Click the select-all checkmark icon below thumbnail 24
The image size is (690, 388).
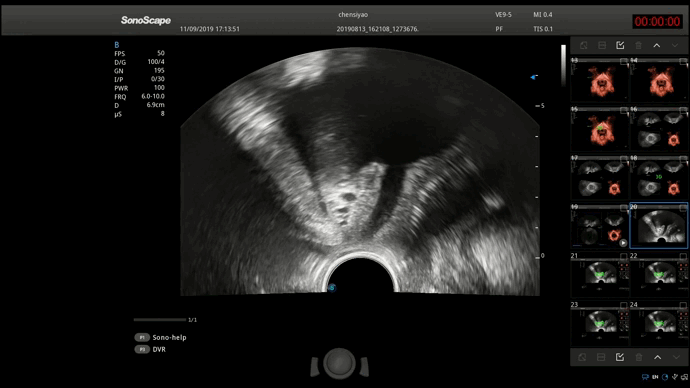coord(620,357)
